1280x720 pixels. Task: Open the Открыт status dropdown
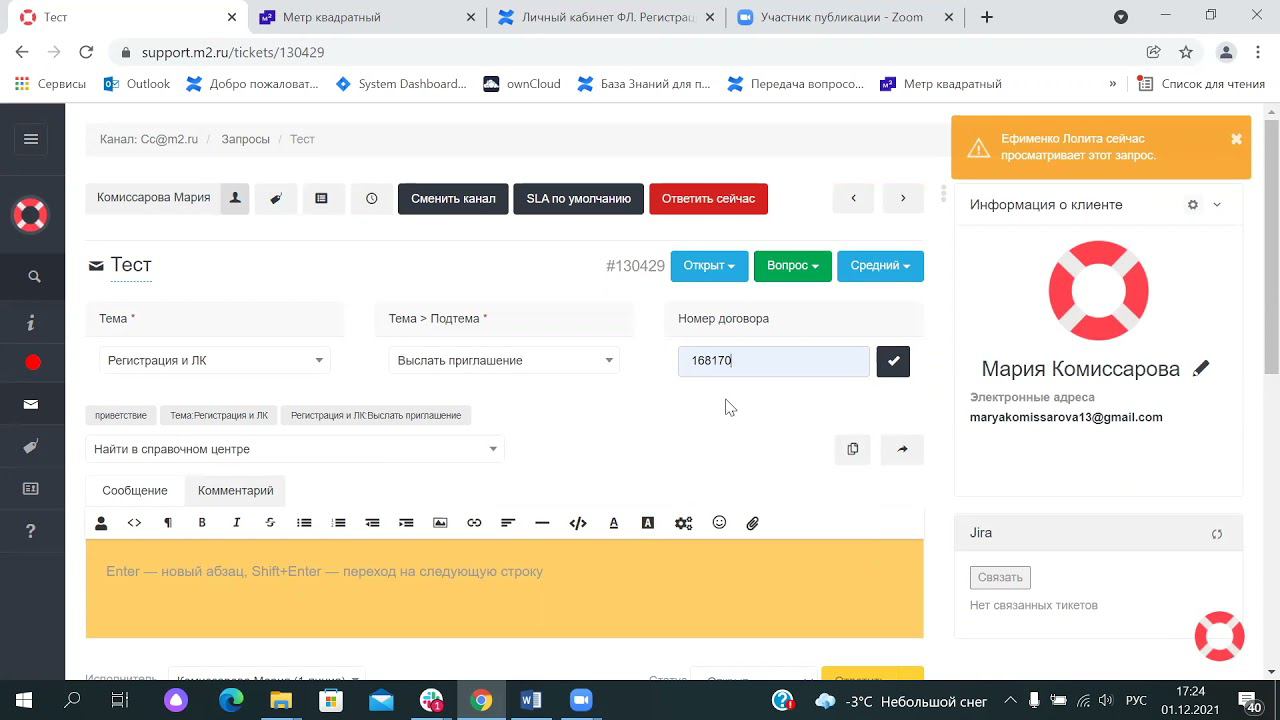tap(709, 266)
